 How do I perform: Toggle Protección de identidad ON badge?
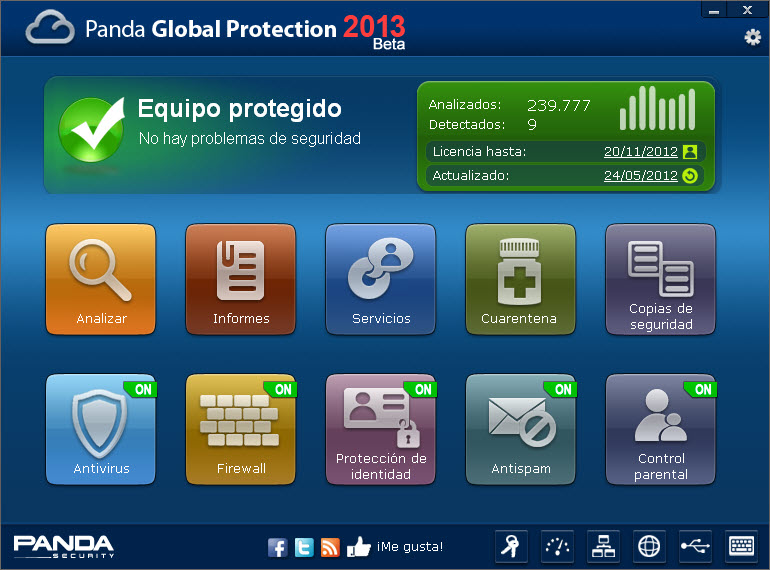422,389
